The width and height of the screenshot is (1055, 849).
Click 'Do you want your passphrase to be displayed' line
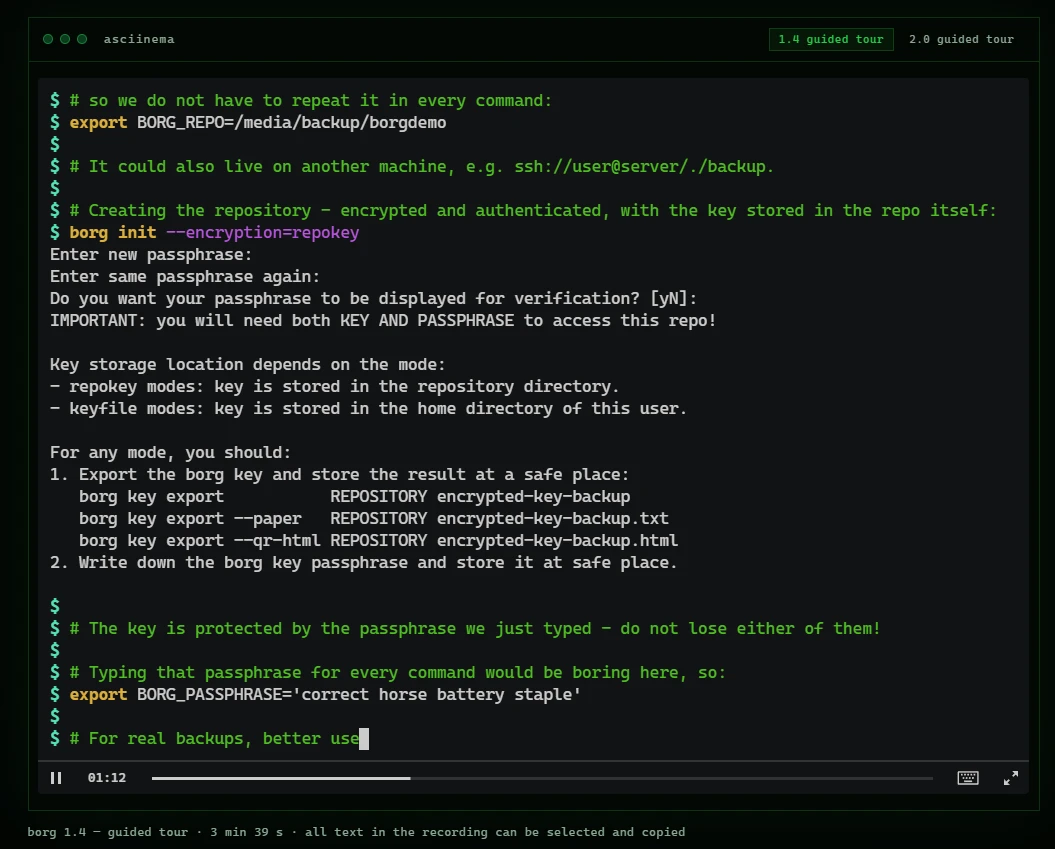coord(373,298)
